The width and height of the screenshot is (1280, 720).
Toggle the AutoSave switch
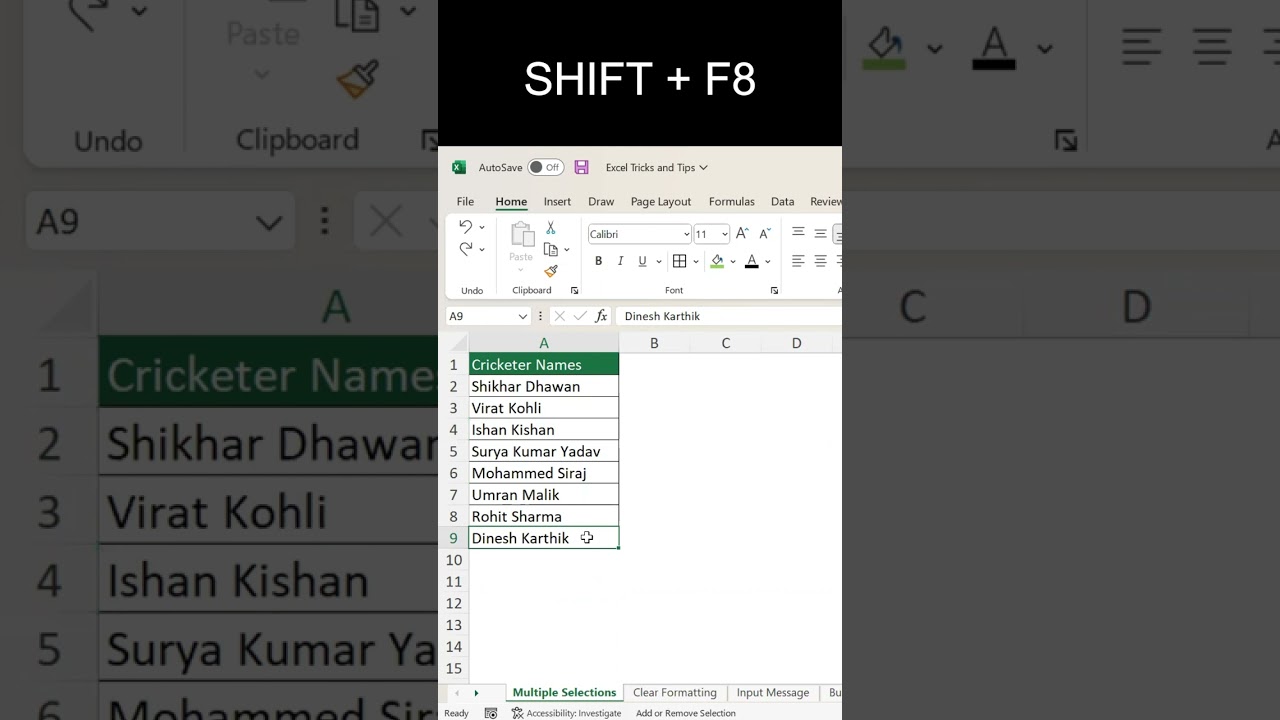(546, 168)
